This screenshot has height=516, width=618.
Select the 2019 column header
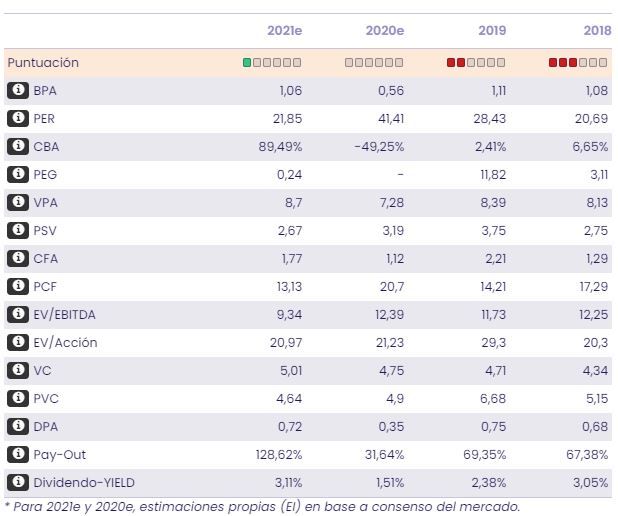pyautogui.click(x=492, y=31)
